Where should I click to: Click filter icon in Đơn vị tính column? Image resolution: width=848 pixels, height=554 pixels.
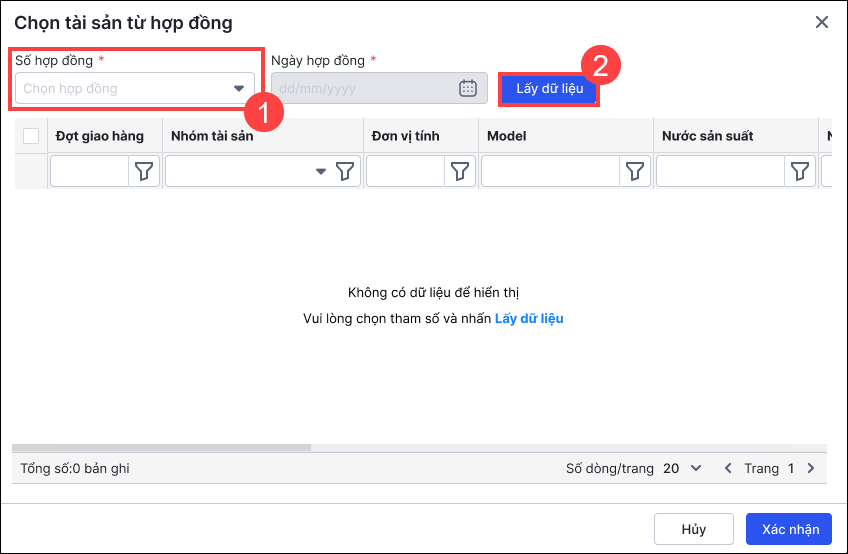460,172
